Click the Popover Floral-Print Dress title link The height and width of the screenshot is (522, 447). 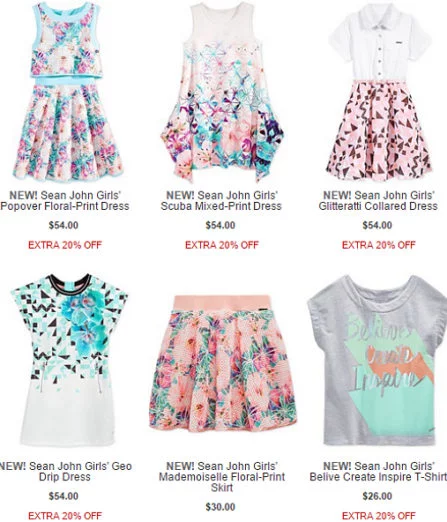click(x=65, y=201)
